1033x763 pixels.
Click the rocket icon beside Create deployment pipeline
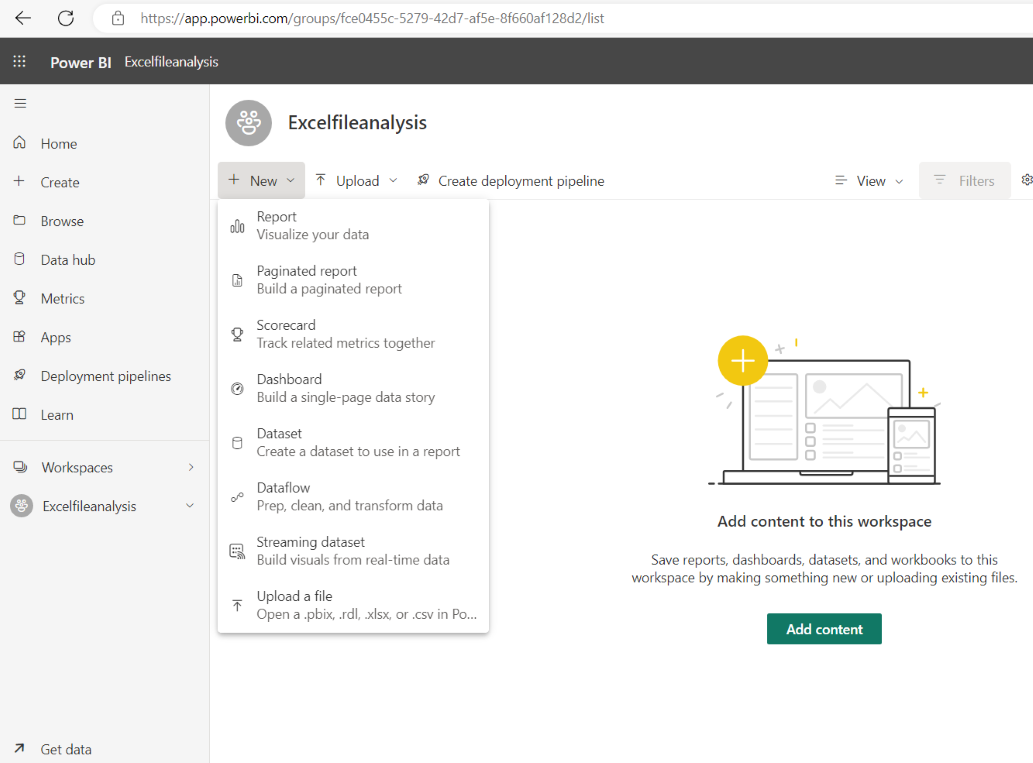(x=424, y=180)
